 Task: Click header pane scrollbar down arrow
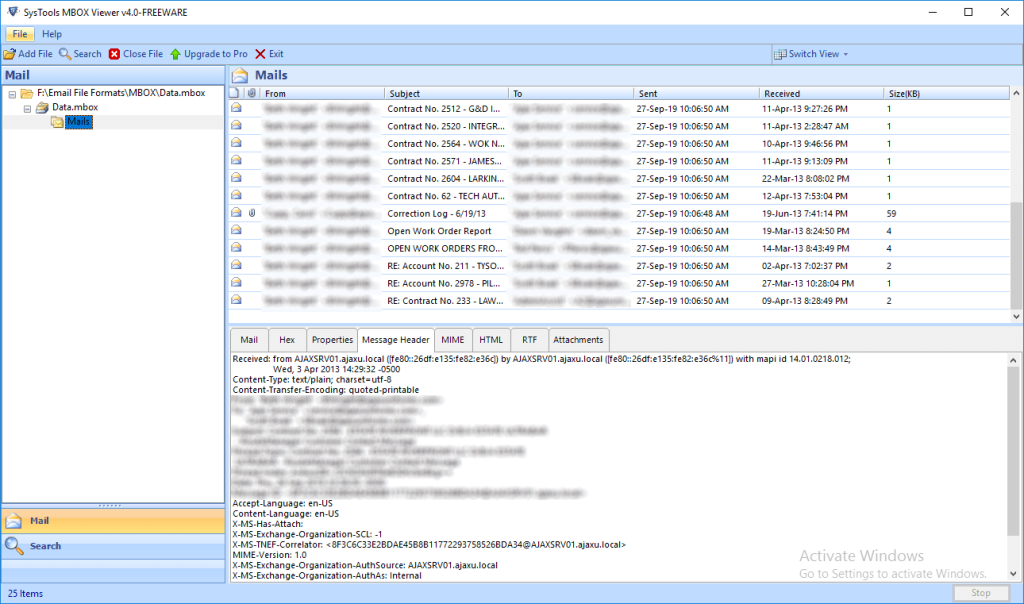tap(1014, 574)
